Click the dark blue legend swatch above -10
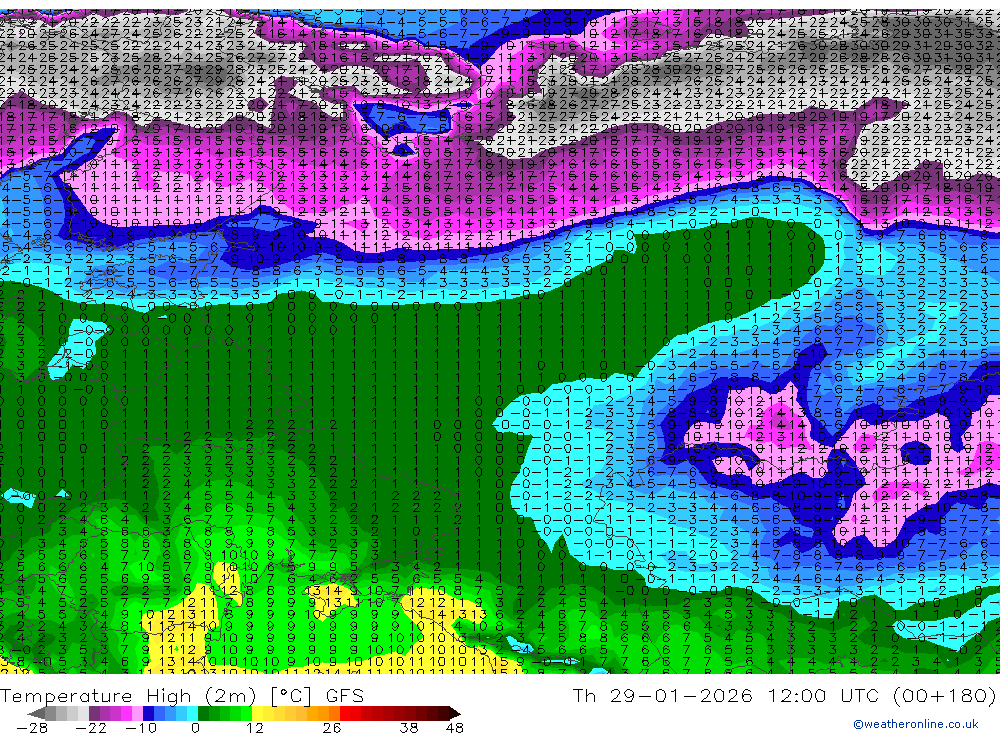Image resolution: width=1000 pixels, height=733 pixels. click(x=148, y=713)
